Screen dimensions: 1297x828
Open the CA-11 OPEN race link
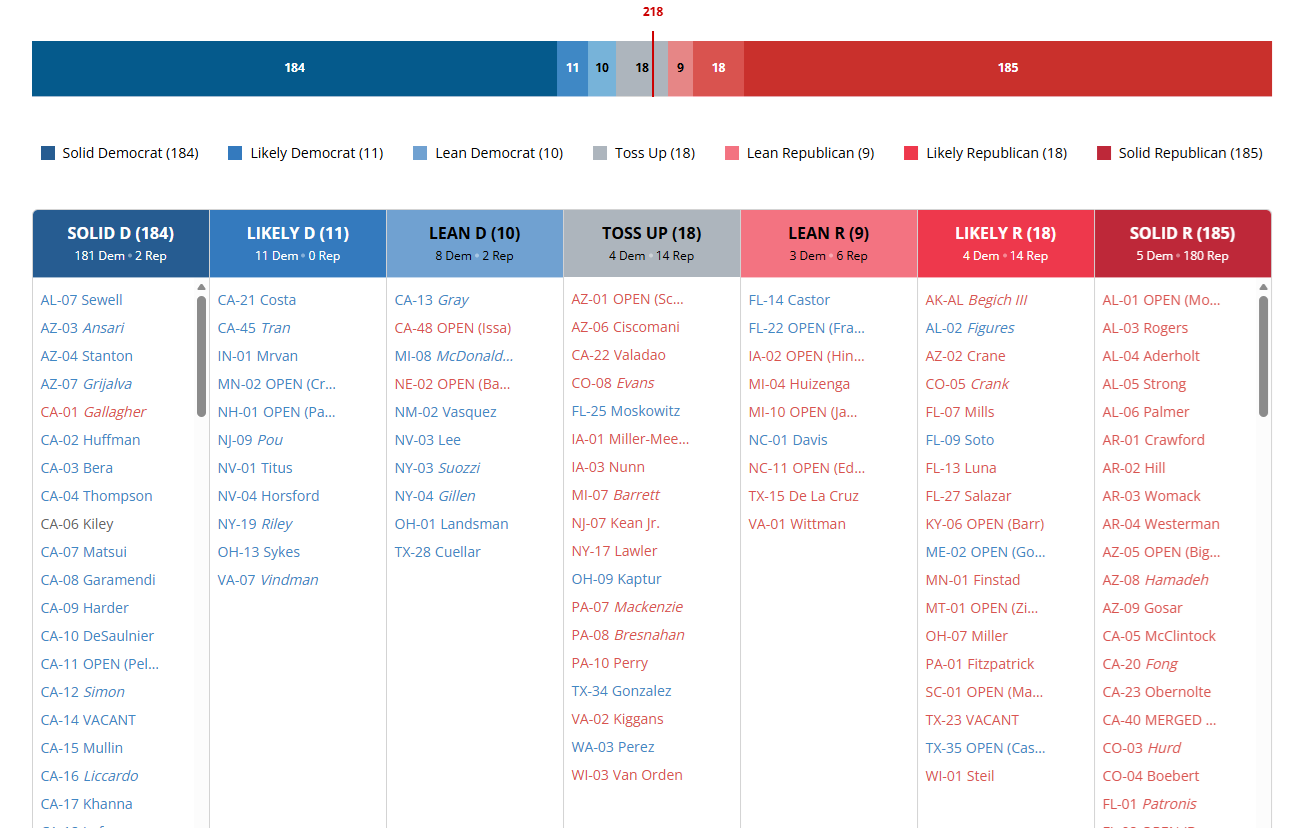pyautogui.click(x=100, y=664)
